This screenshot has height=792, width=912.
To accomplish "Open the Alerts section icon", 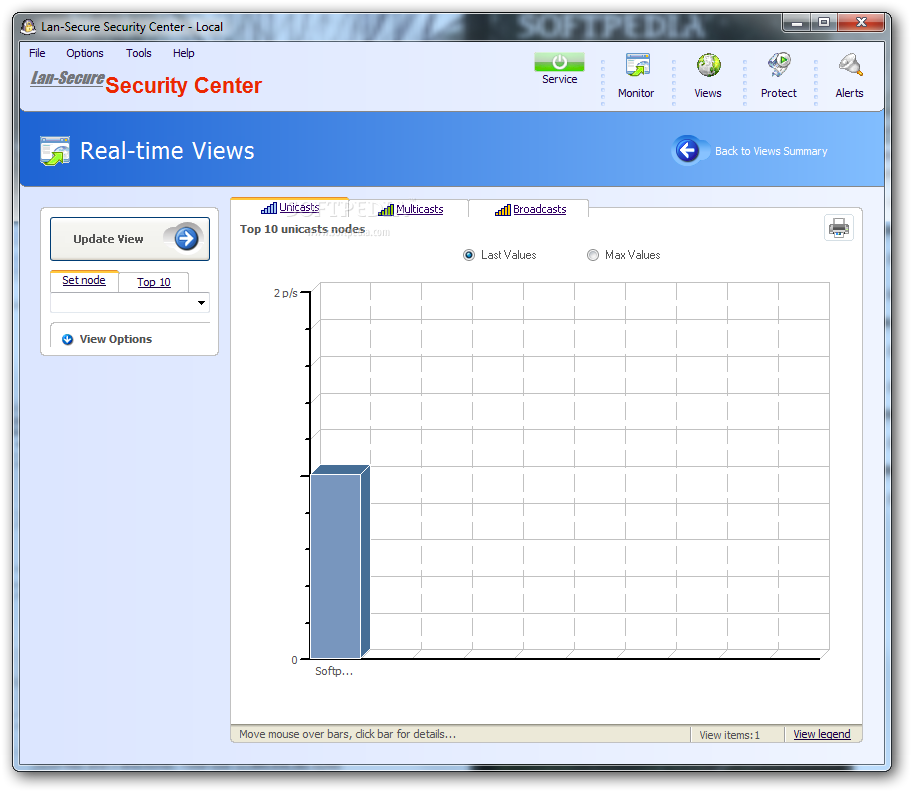I will (850, 65).
